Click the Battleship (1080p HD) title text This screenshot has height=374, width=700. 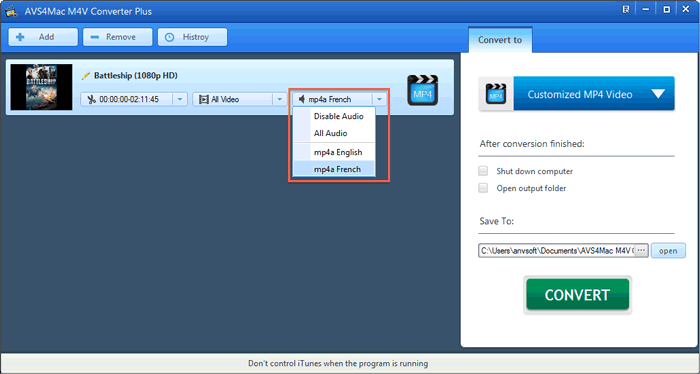coord(136,75)
